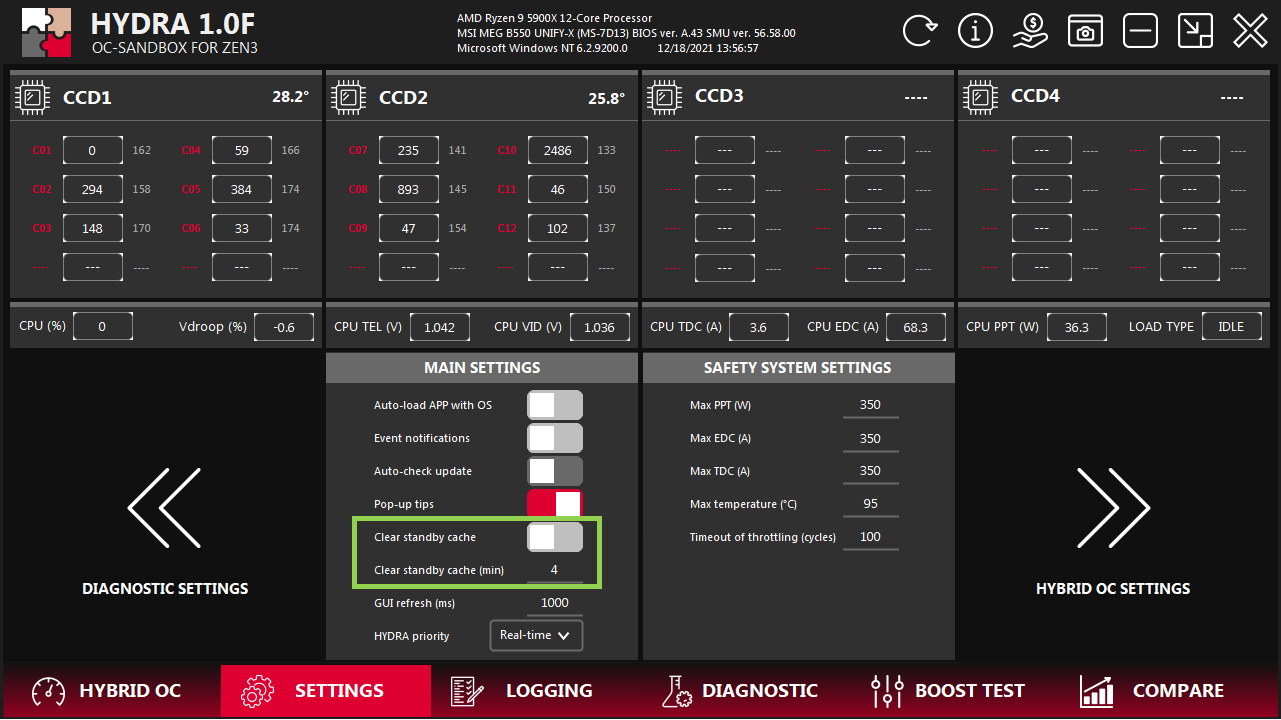Click the AMD Ryzen 9 5900X processor text

554,18
